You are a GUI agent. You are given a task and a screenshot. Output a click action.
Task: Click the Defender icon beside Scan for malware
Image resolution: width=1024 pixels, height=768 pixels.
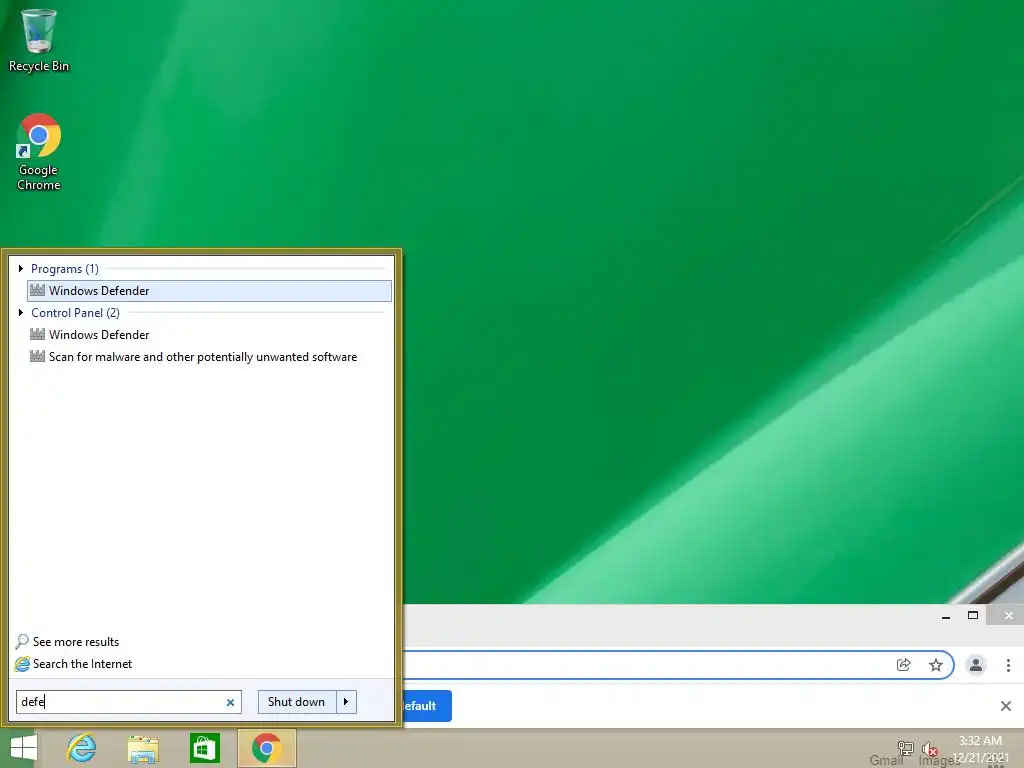[x=37, y=357]
